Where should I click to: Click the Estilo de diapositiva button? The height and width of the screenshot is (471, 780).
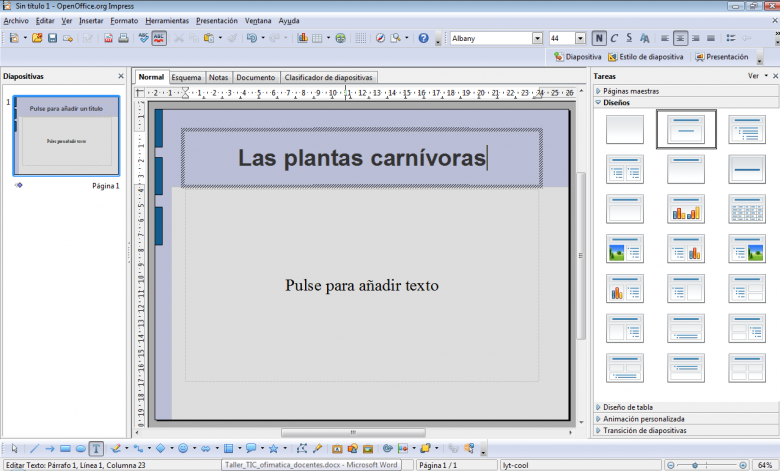[648, 57]
